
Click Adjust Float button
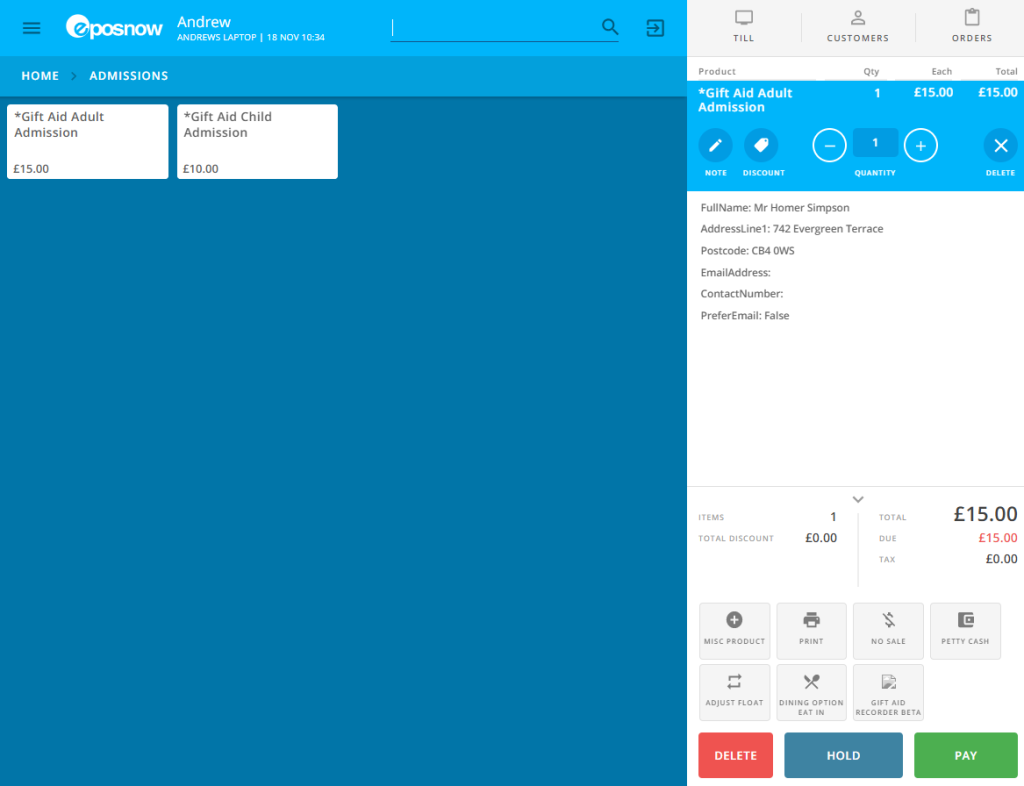click(735, 692)
